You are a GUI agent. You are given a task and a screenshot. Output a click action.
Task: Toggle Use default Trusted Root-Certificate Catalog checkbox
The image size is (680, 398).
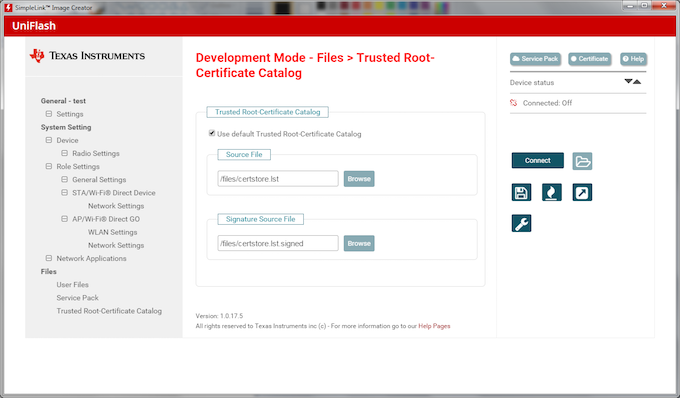point(212,133)
